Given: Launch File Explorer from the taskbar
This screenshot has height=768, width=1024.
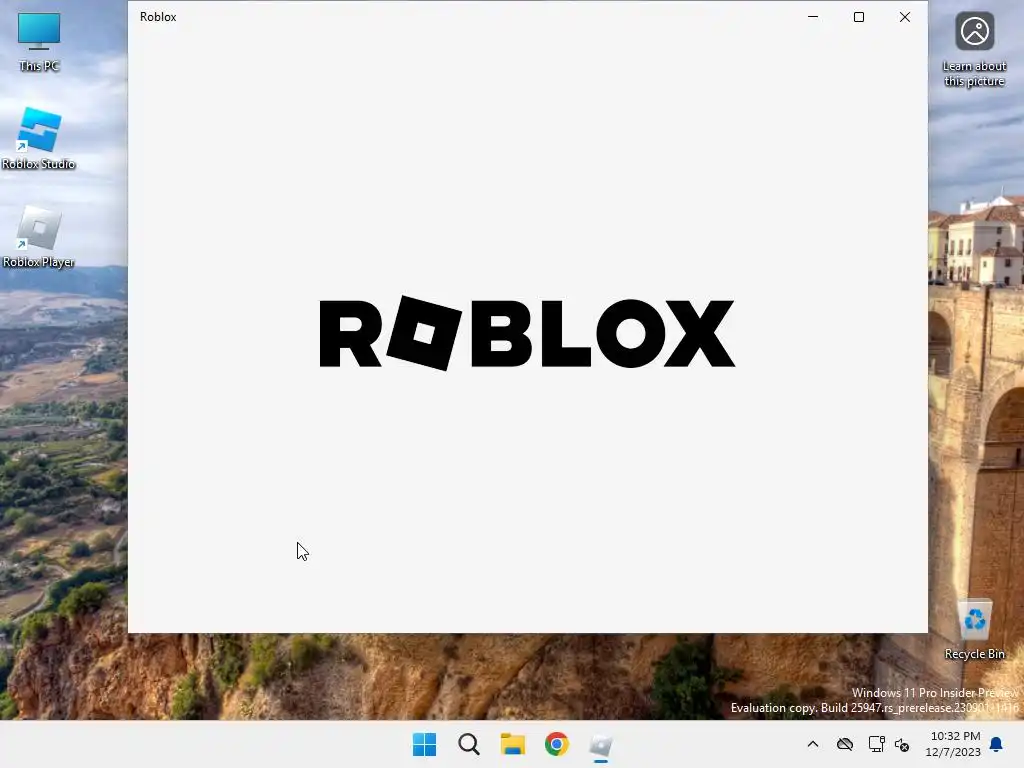Looking at the screenshot, I should point(513,744).
